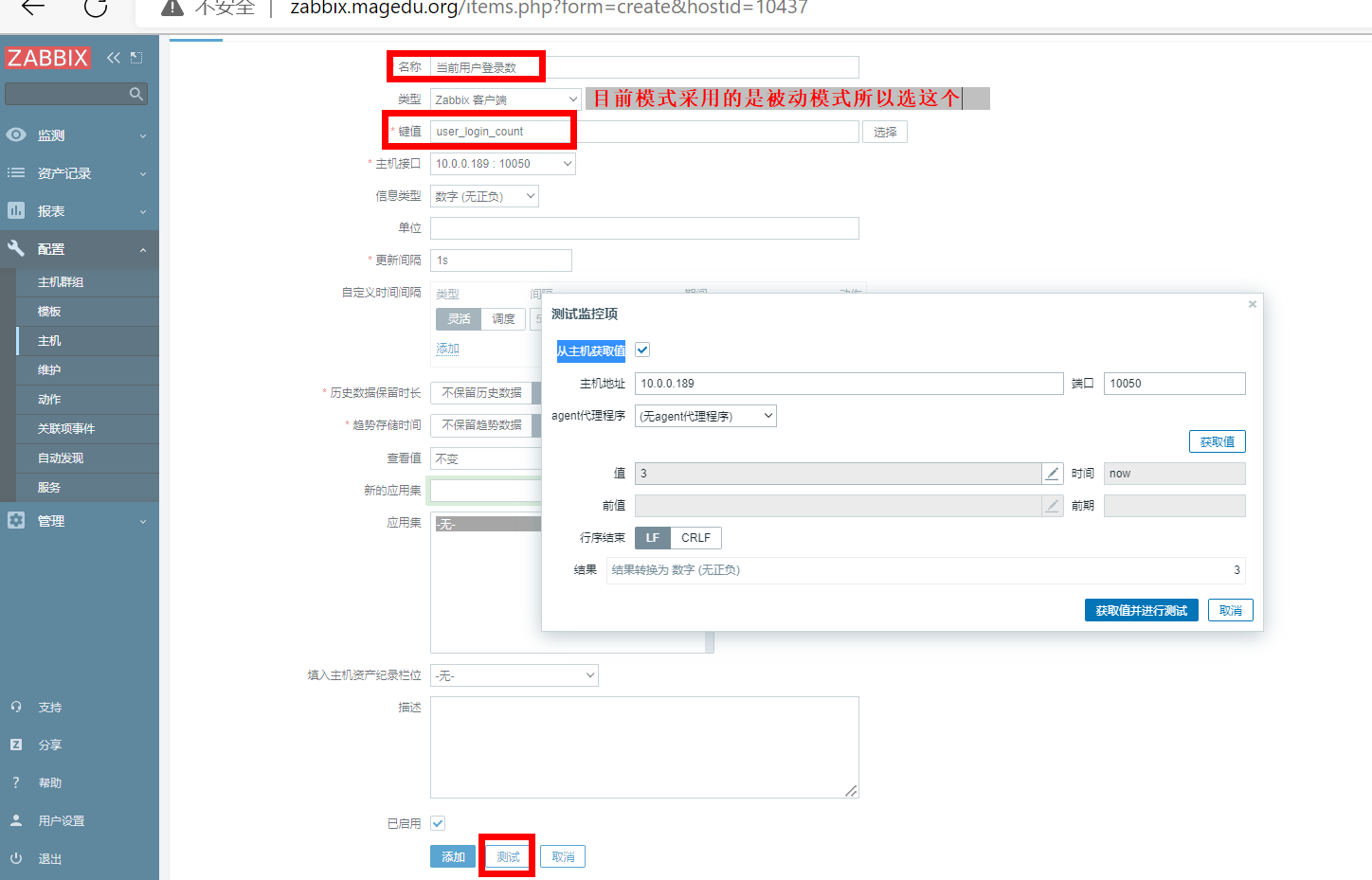Open 自动发现 in sidebar

(x=61, y=458)
